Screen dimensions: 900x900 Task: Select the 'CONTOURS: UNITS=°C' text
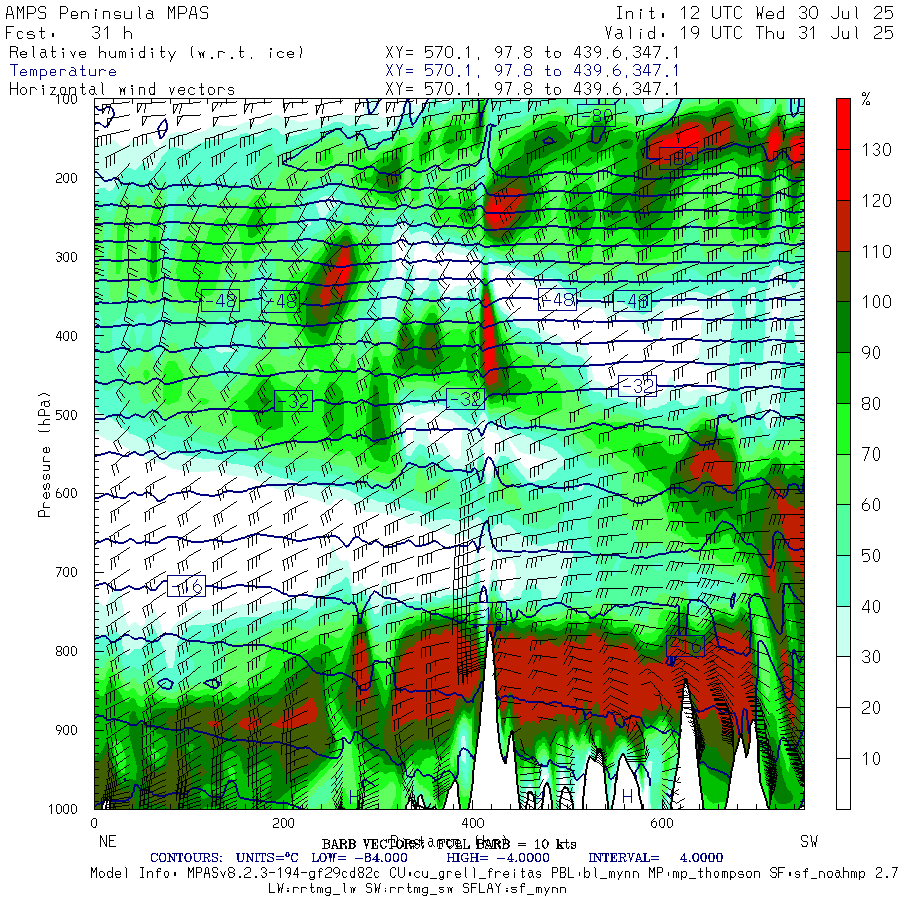(x=224, y=858)
